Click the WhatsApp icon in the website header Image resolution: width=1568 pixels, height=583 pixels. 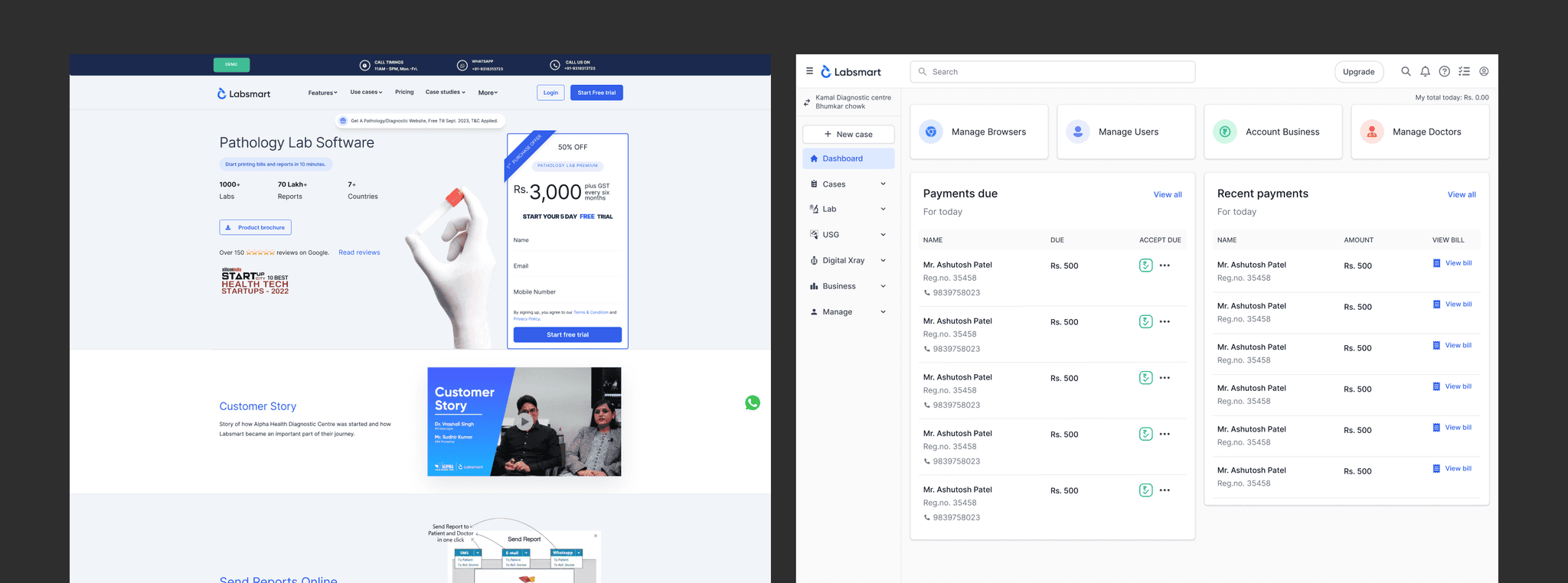point(462,65)
